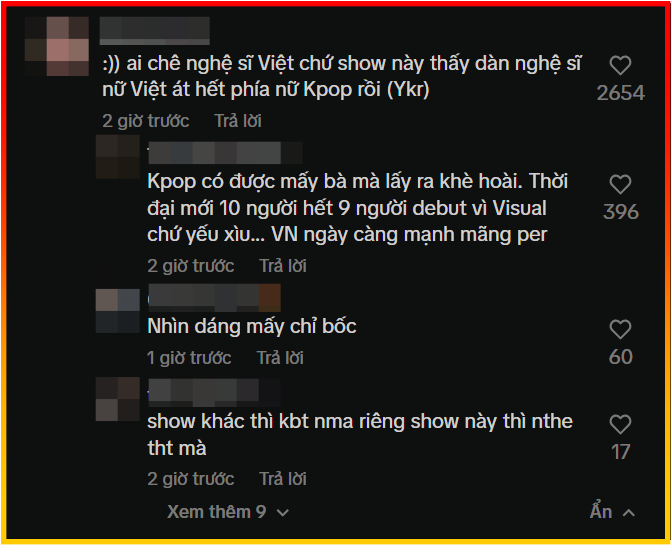Like the 'Nhìn dáng mấy chỉ bốc' reply
The height and width of the screenshot is (545, 671).
point(620,329)
